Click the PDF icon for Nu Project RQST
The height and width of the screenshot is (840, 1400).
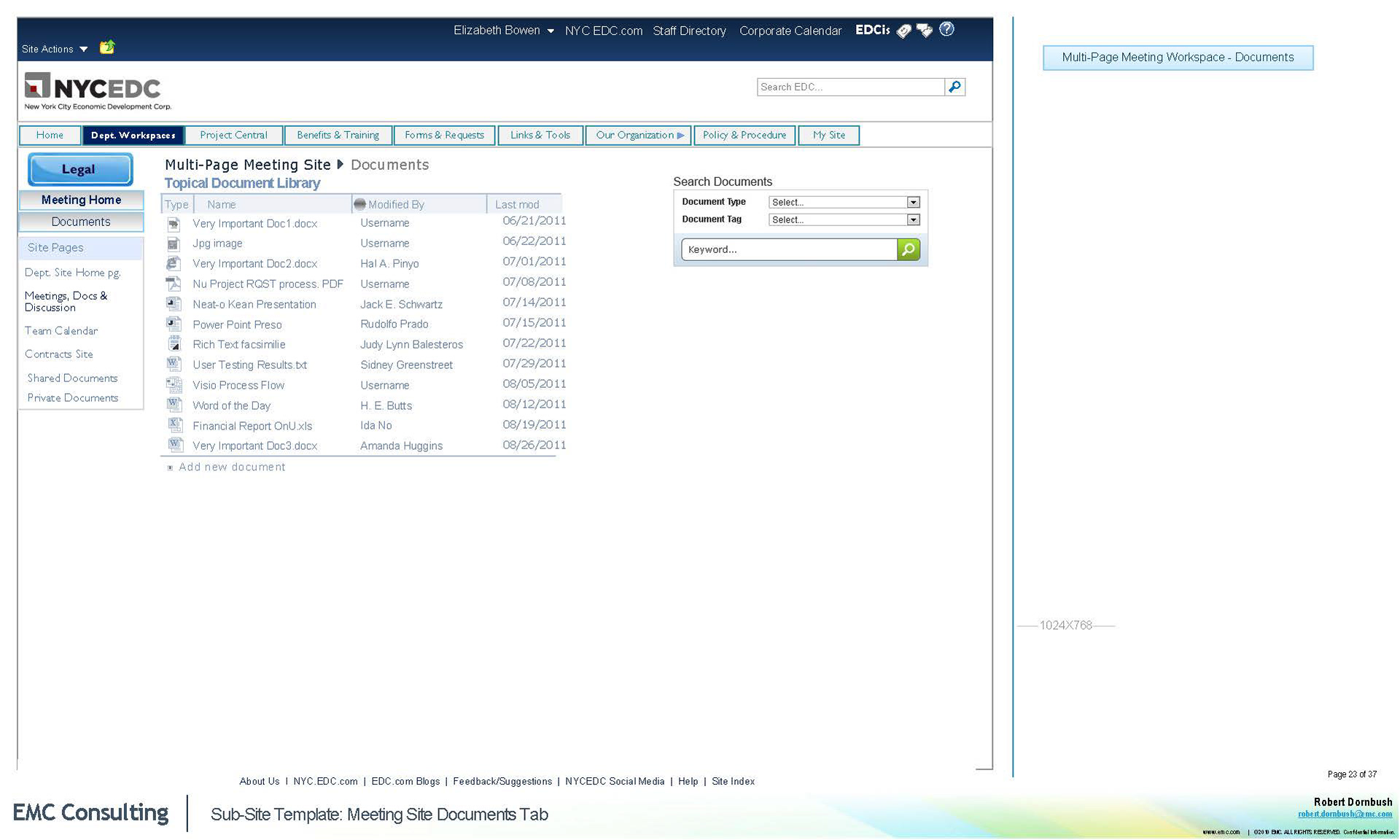pyautogui.click(x=174, y=284)
